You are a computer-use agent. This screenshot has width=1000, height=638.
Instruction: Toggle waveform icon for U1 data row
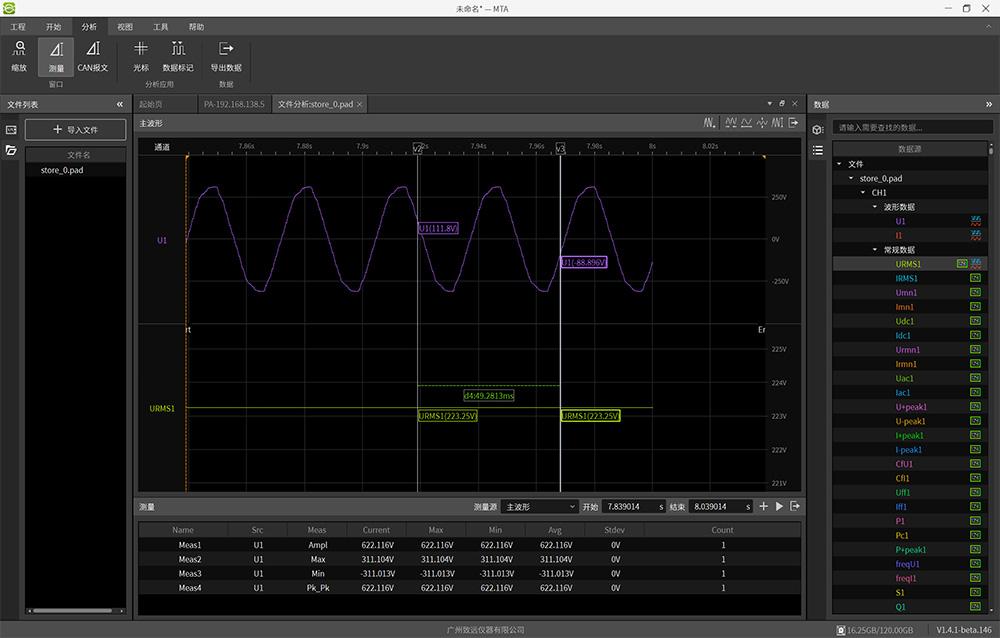click(976, 221)
